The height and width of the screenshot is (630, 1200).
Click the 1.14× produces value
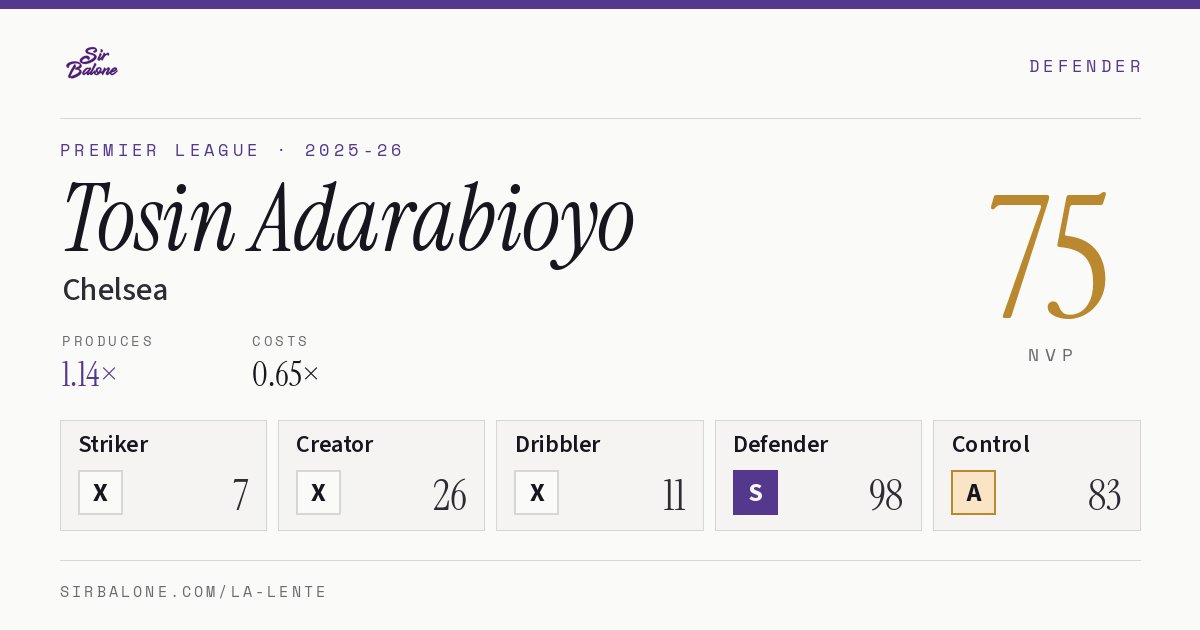click(90, 374)
